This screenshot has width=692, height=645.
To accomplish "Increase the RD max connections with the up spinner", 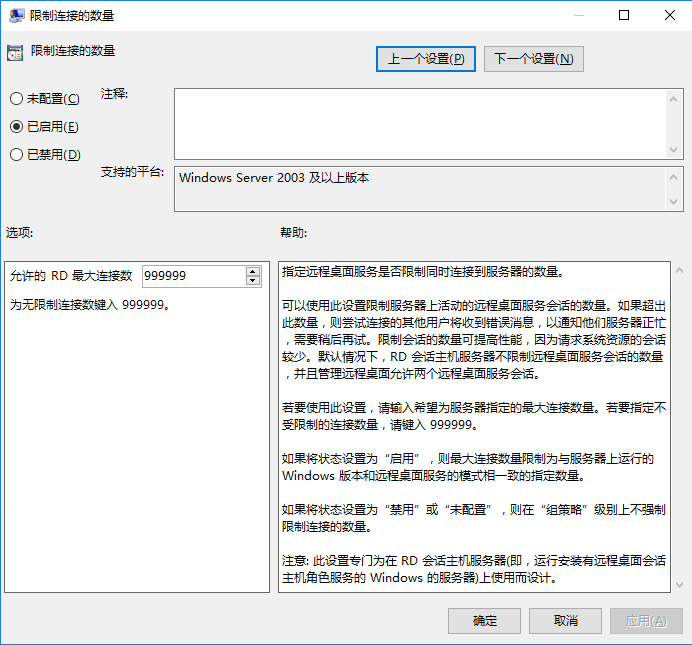I will 253,271.
